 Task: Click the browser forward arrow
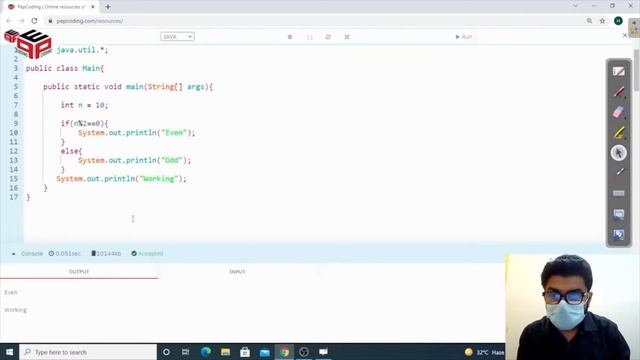pos(22,21)
